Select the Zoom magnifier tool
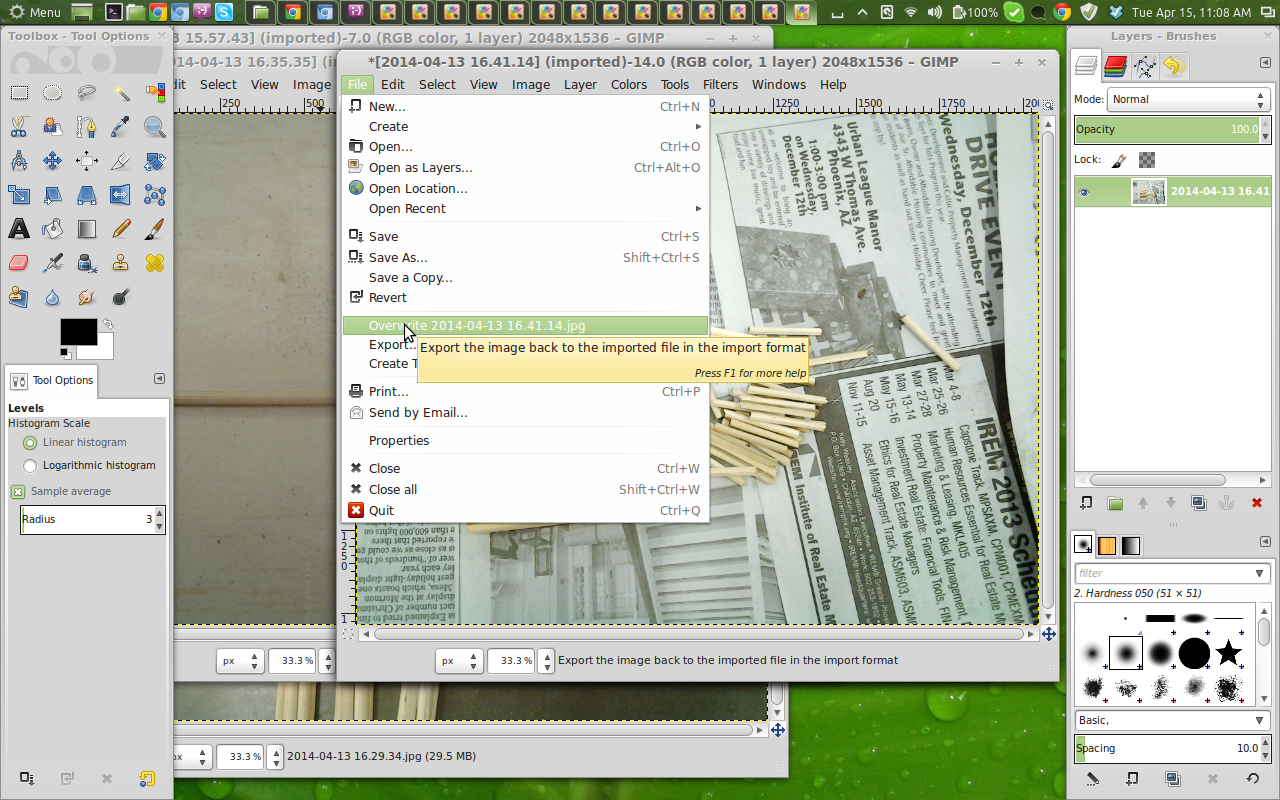Image resolution: width=1280 pixels, height=800 pixels. click(155, 127)
